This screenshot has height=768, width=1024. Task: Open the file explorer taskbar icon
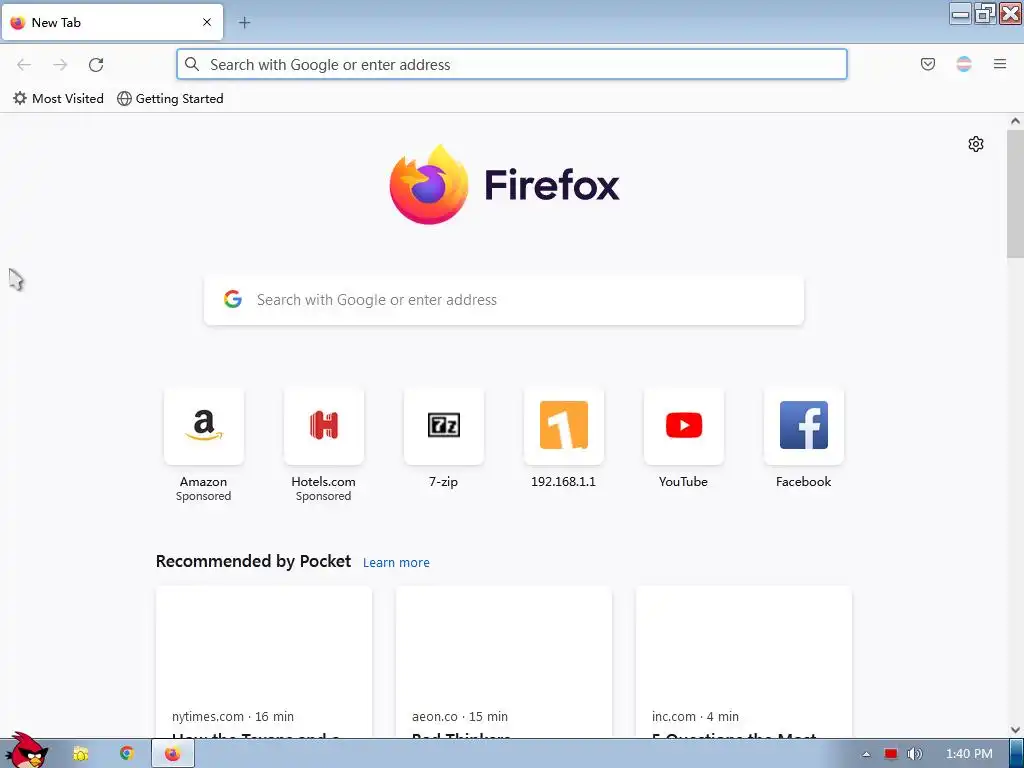[x=80, y=754]
